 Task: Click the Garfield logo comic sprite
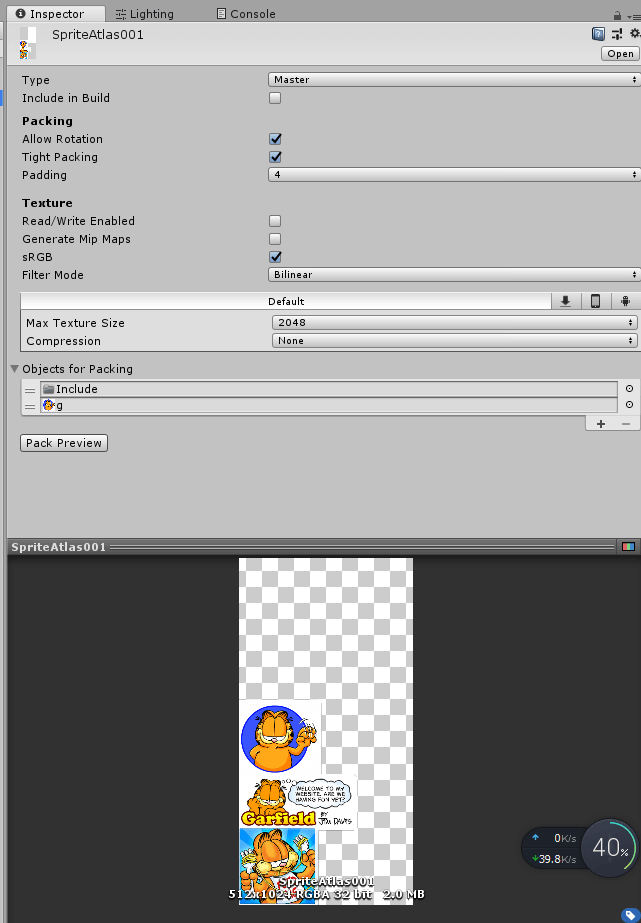(x=297, y=802)
